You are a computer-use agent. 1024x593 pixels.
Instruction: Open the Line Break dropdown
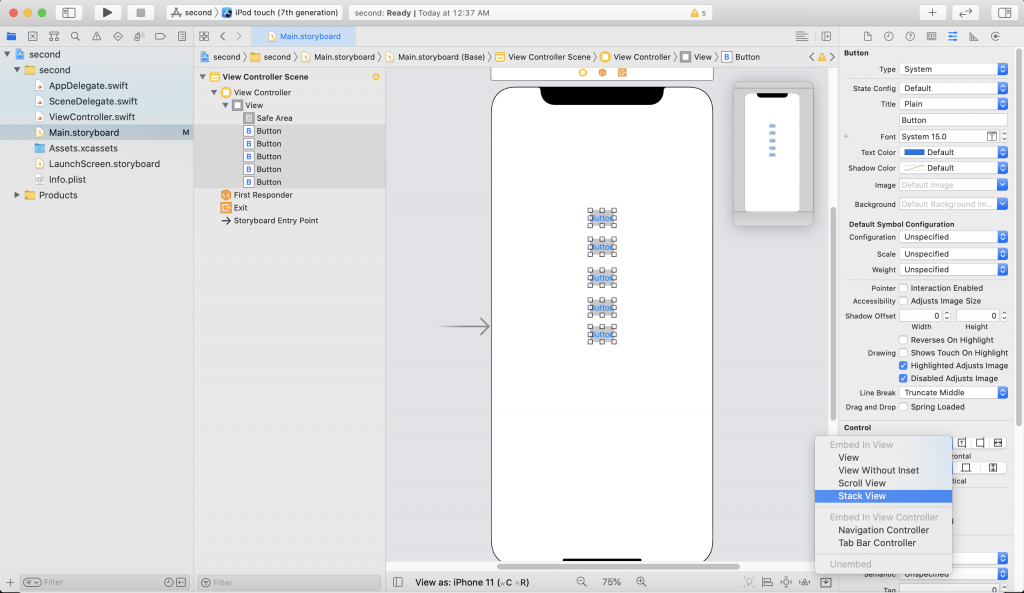point(953,393)
